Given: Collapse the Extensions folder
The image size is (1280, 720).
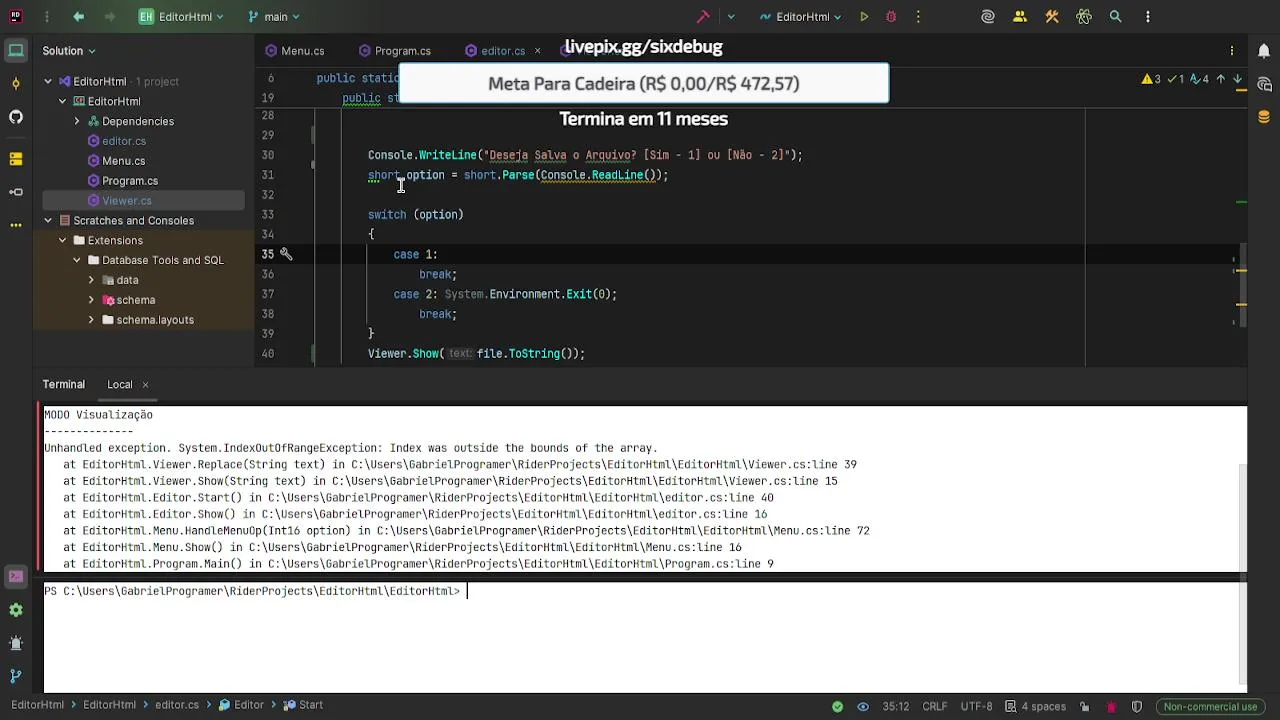Looking at the screenshot, I should click(62, 240).
